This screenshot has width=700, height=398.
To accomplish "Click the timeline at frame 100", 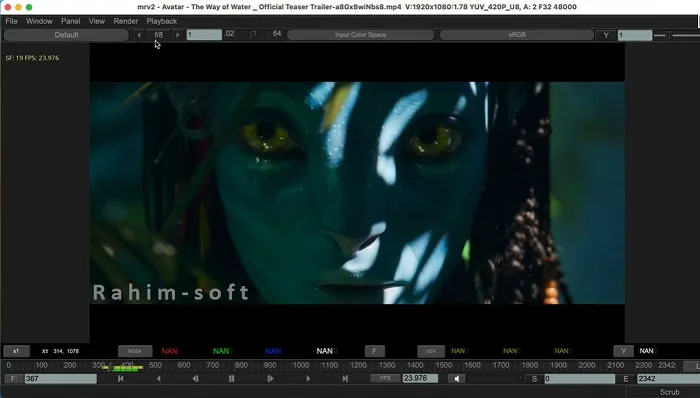I will pos(41,366).
